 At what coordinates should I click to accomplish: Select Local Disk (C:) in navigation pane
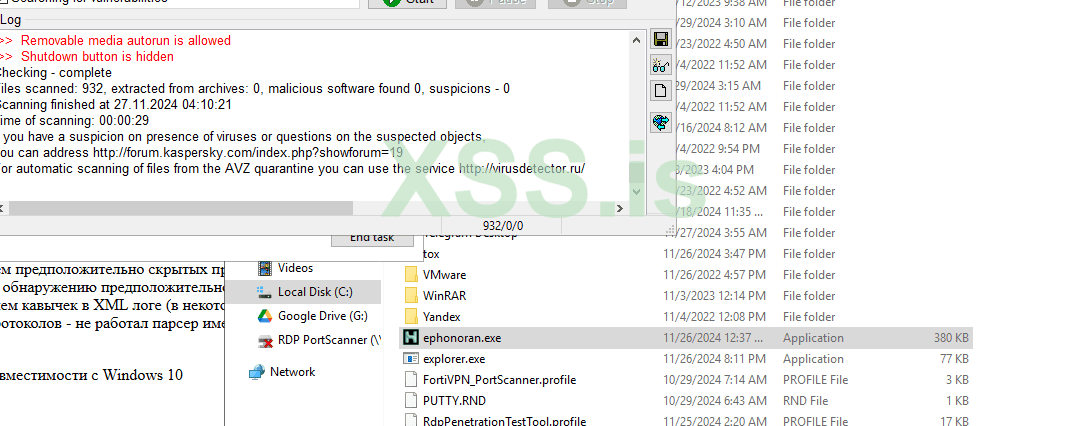pyautogui.click(x=314, y=292)
